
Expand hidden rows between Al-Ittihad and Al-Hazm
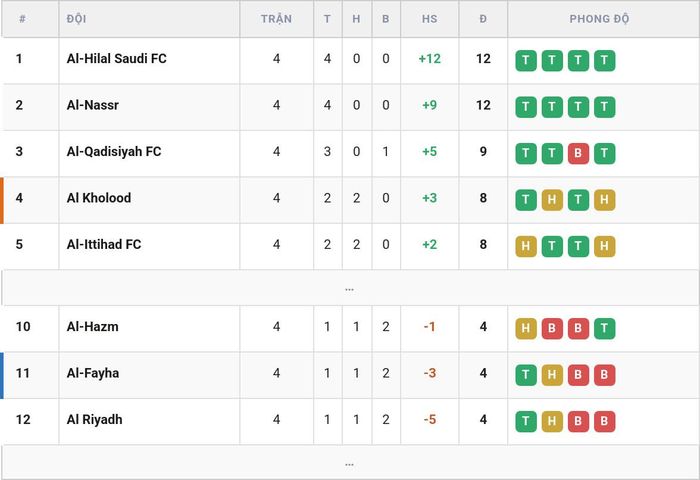(x=350, y=288)
